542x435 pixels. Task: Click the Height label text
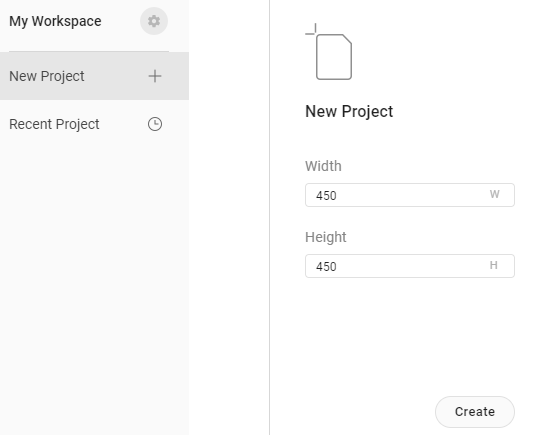tap(326, 237)
